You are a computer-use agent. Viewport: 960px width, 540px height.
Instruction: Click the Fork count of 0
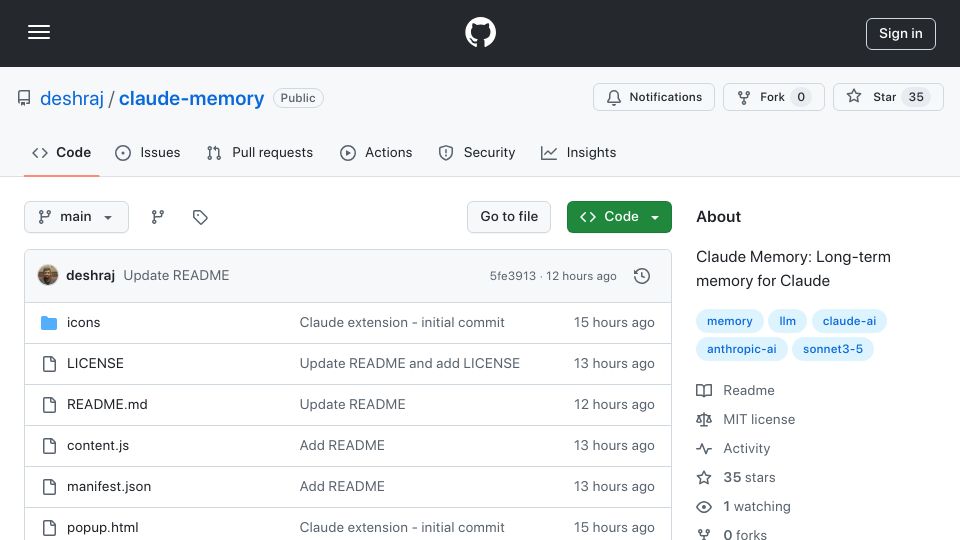(801, 97)
